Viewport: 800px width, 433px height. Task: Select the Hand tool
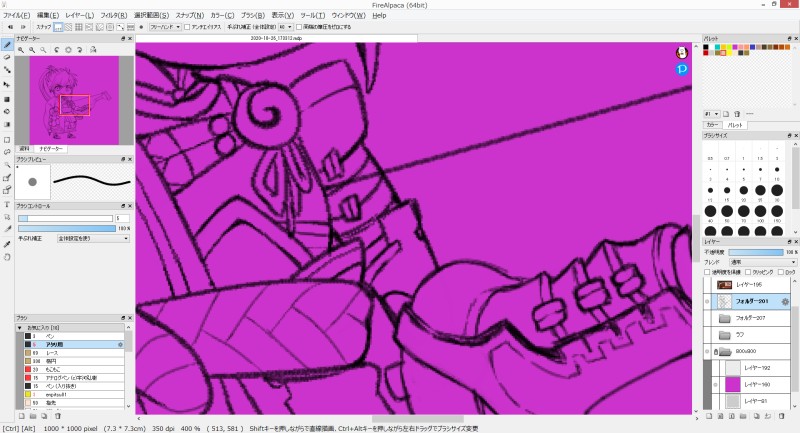(7, 257)
